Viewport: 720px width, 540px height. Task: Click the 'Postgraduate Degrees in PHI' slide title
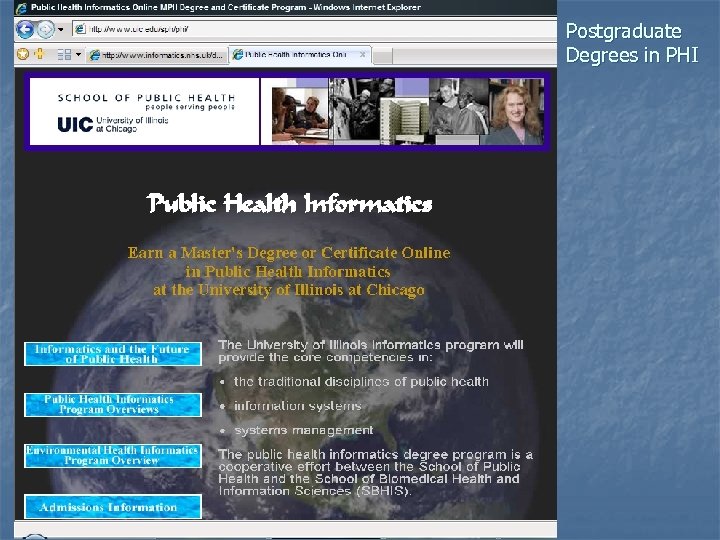tap(632, 43)
